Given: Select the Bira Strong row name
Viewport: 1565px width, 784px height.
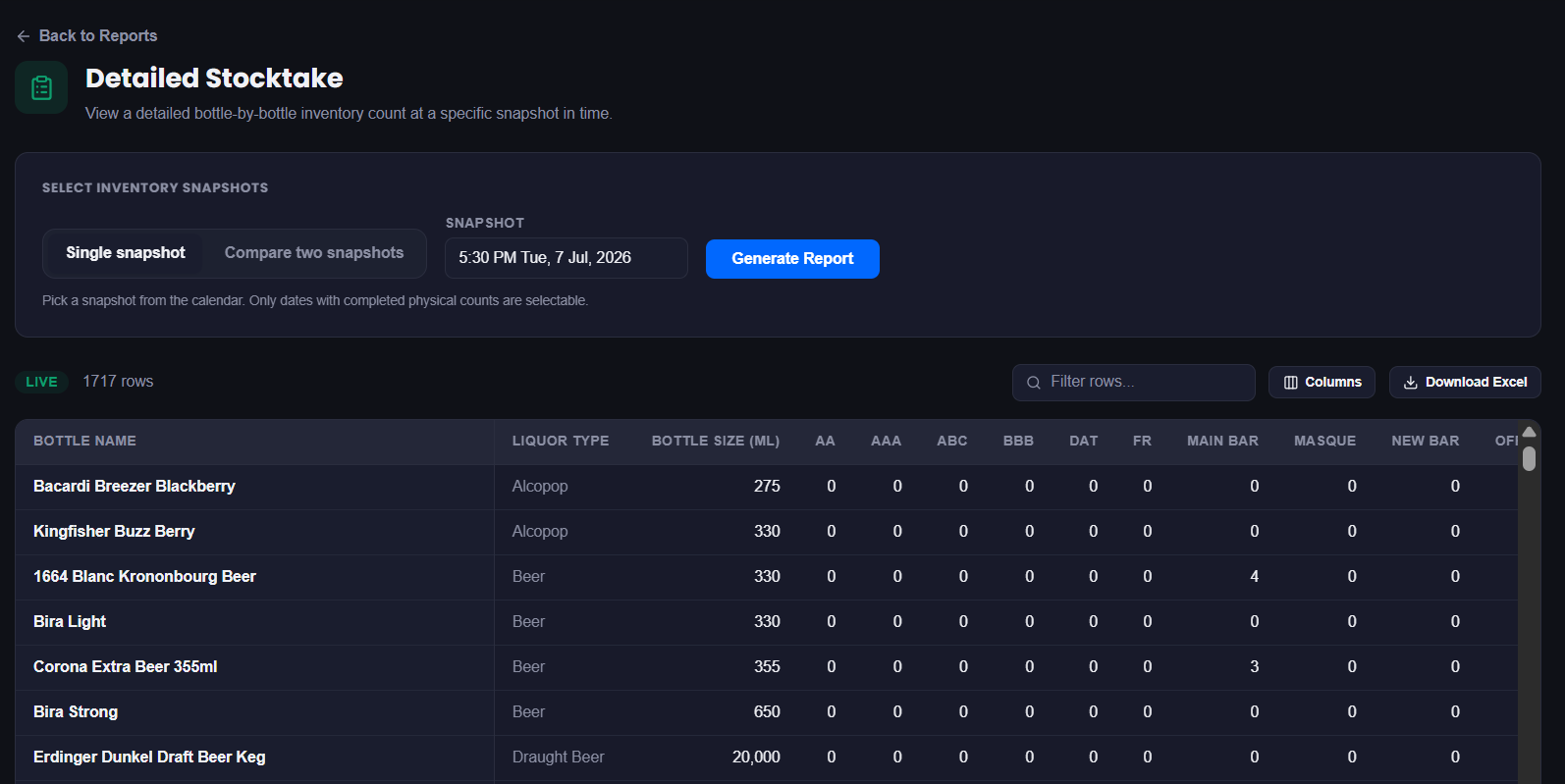Looking at the screenshot, I should 76,712.
